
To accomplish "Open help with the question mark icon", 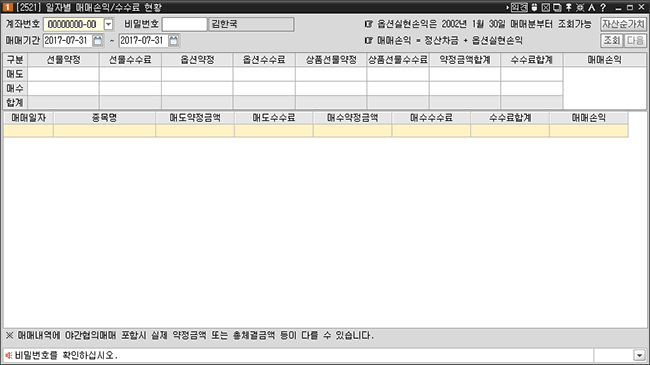I will [x=603, y=7].
